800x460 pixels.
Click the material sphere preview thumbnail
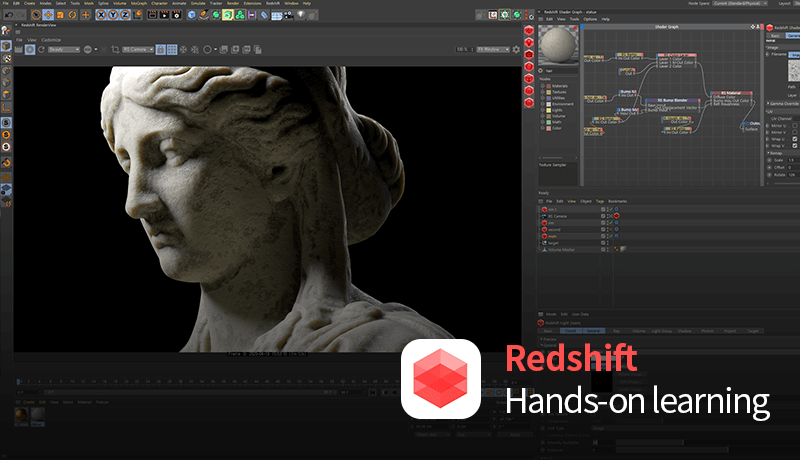pos(559,45)
